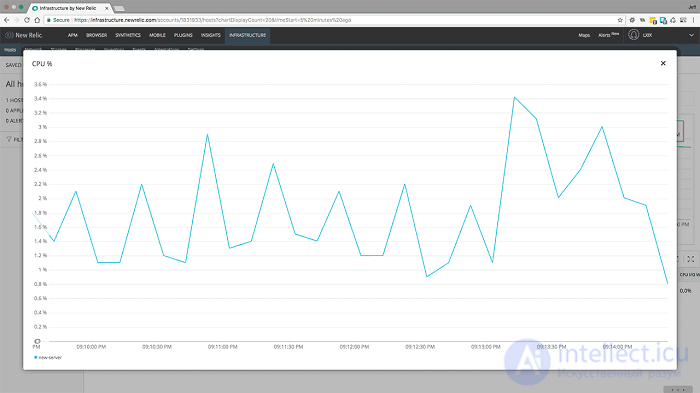Screen dimensions: 700x393
Task: Open the APM menu item
Action: [x=73, y=35]
